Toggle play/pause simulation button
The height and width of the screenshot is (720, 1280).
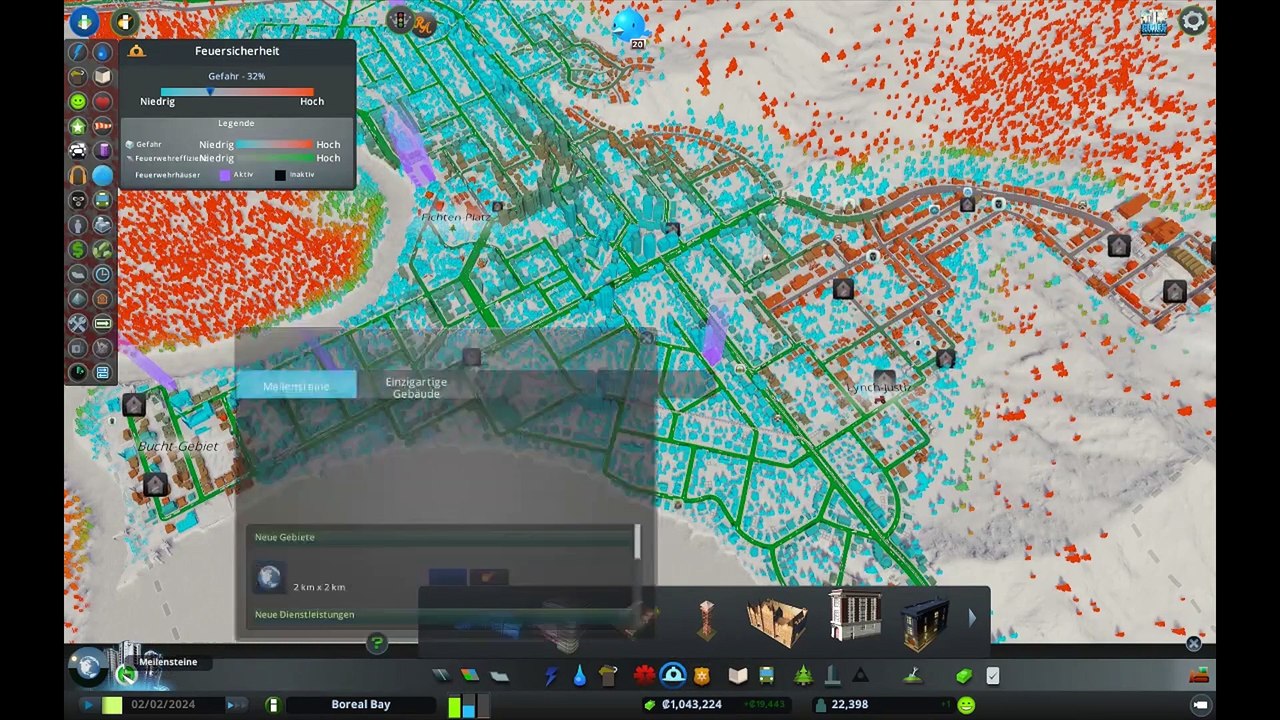click(x=87, y=705)
